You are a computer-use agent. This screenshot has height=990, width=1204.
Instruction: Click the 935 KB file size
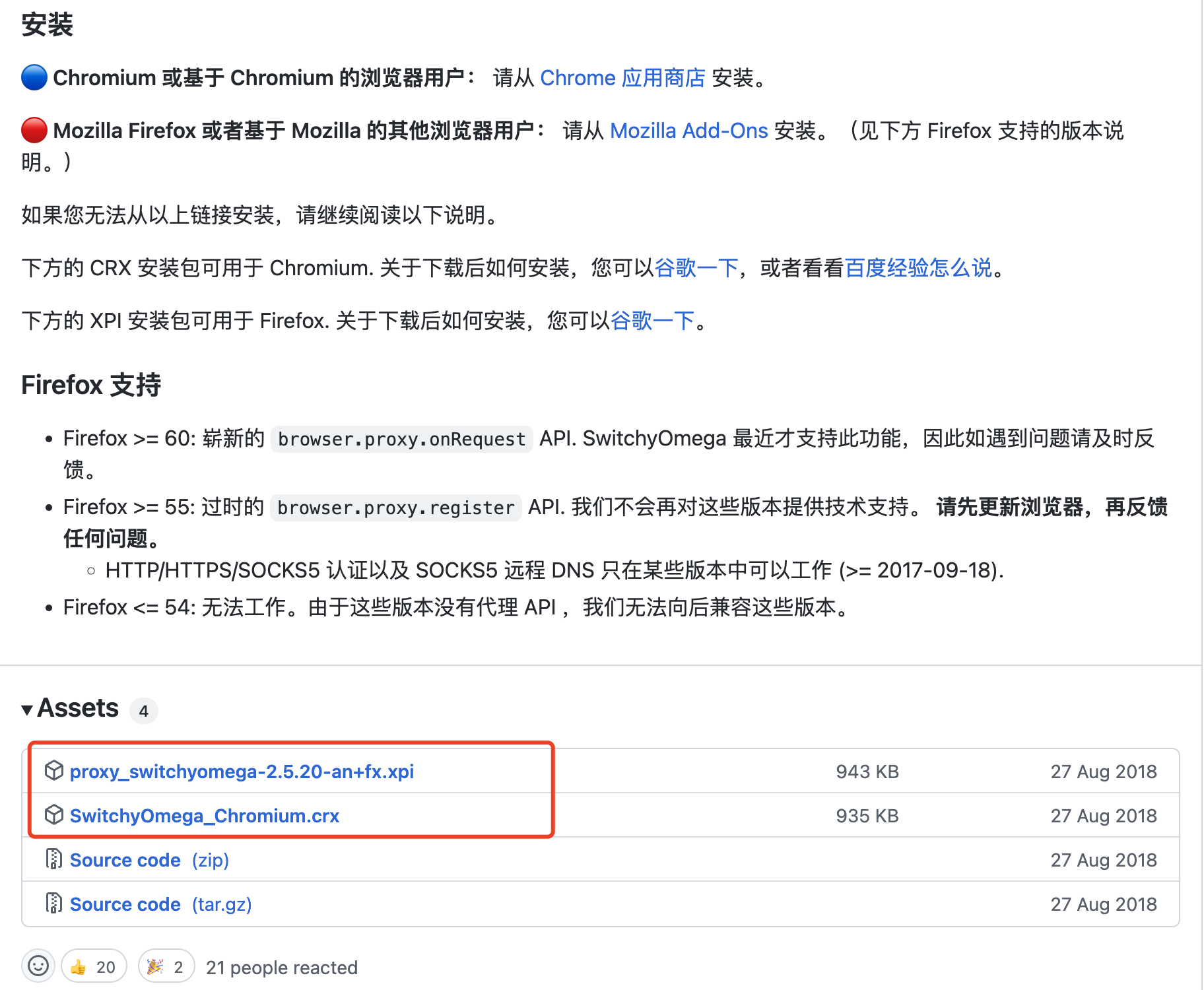(x=867, y=816)
